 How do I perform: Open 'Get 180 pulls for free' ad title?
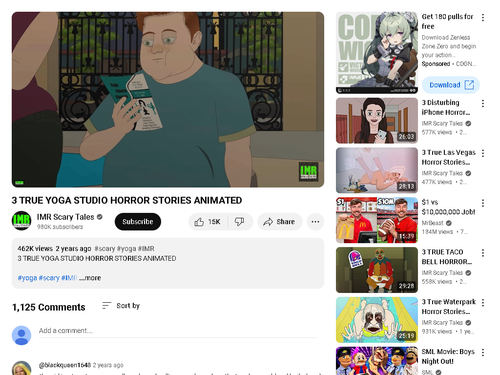coord(447,21)
